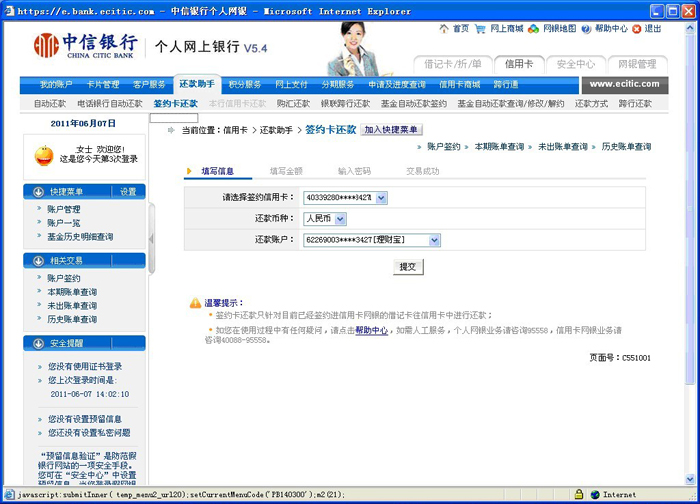Expand the 还款币种 currency dropdown

coord(340,219)
